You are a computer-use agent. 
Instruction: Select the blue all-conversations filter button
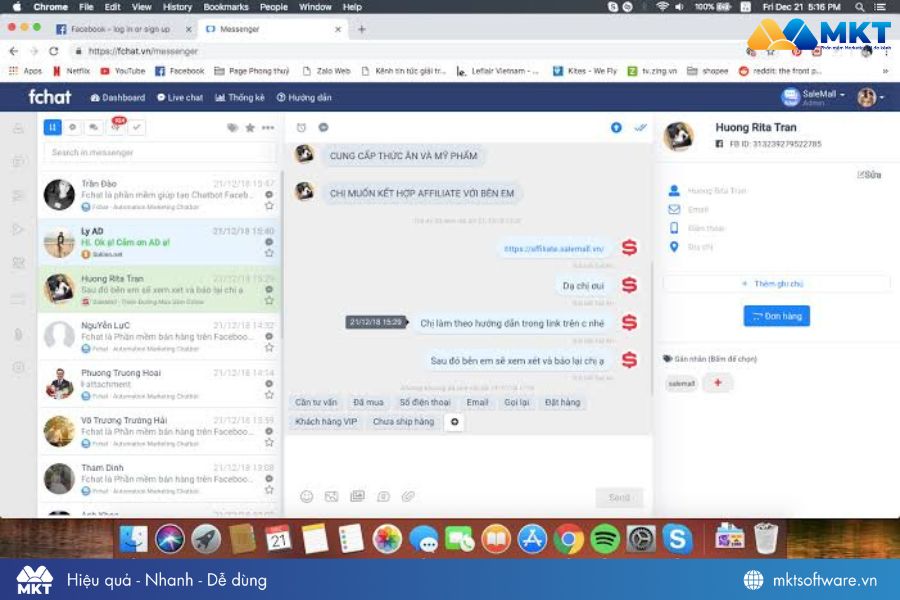pyautogui.click(x=52, y=127)
